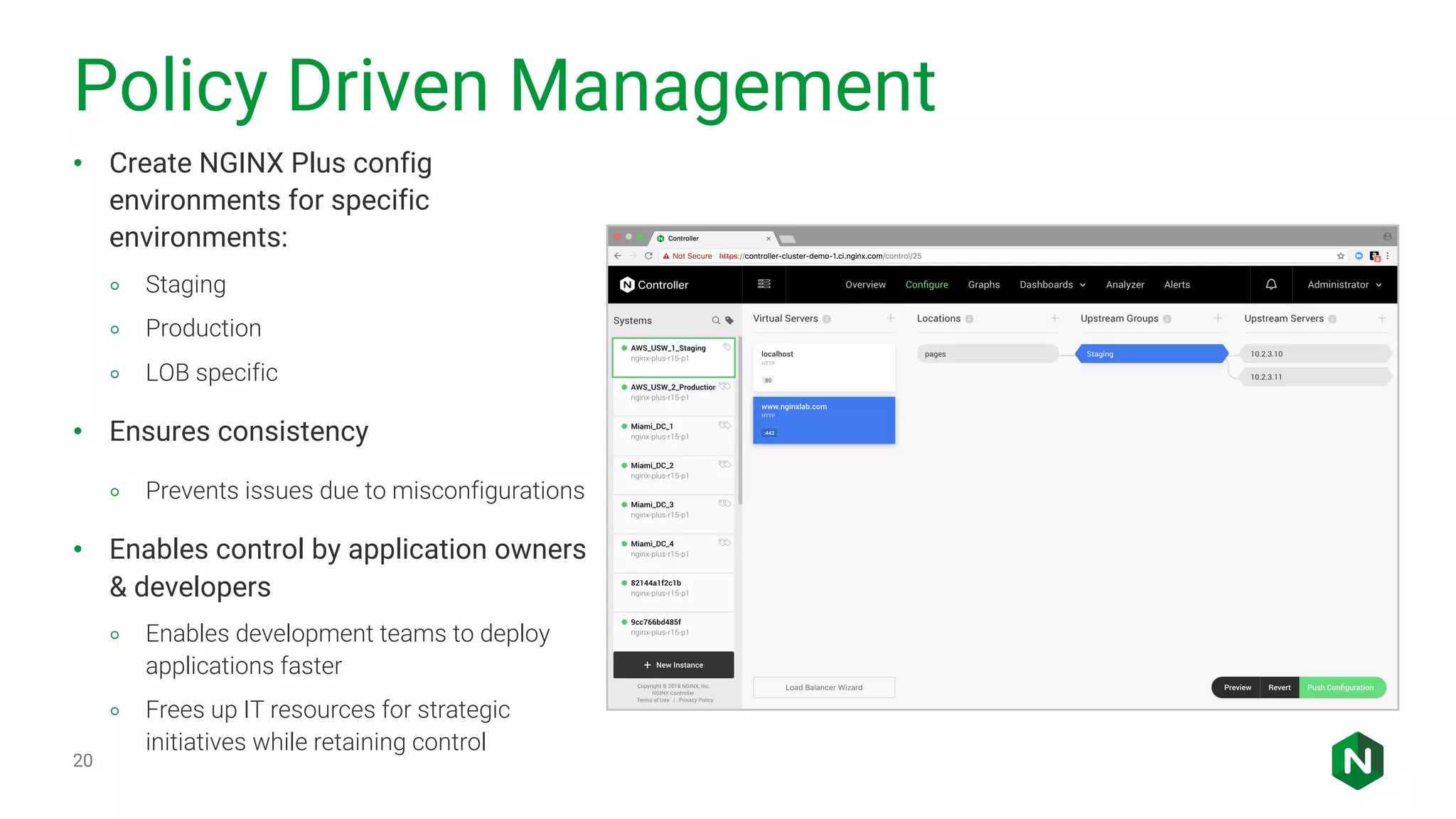Open the server list icon in navbar
Image resolution: width=1456 pixels, height=819 pixels.
click(764, 284)
